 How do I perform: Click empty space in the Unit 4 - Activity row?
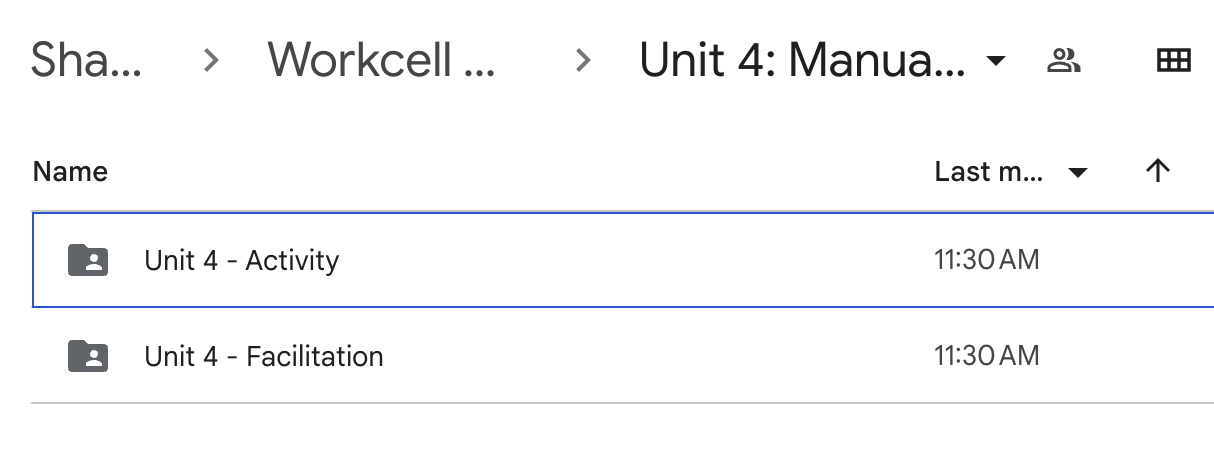tap(640, 260)
